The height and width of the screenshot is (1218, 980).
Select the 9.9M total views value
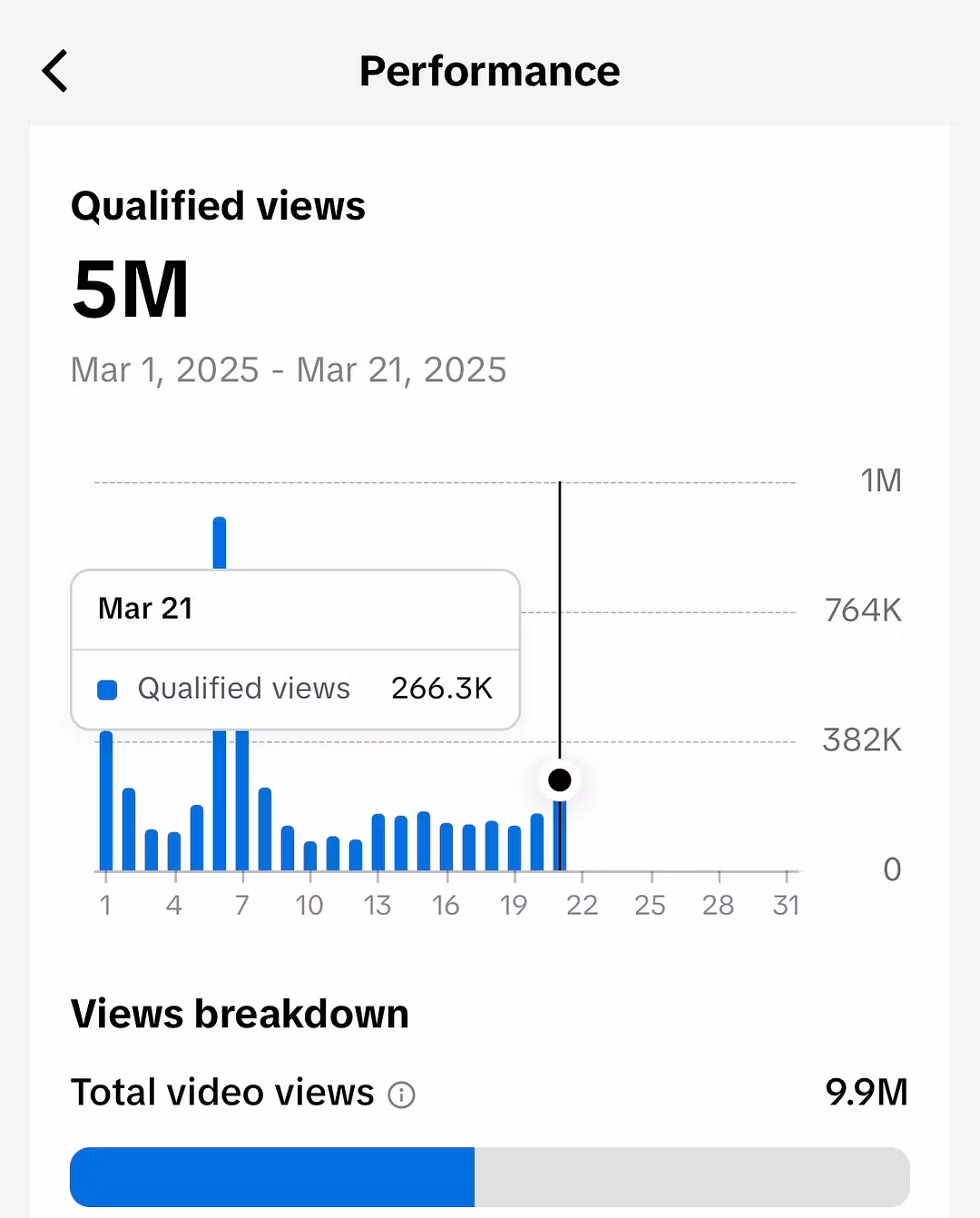867,1092
